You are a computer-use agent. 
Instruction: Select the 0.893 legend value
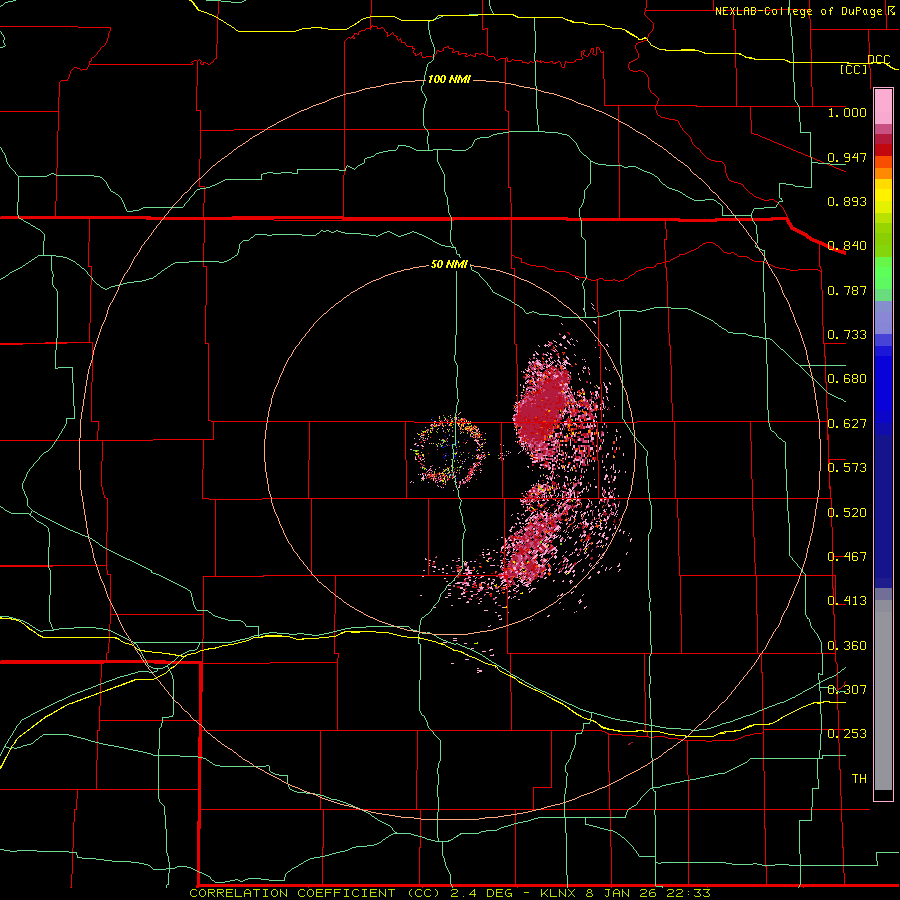point(847,201)
